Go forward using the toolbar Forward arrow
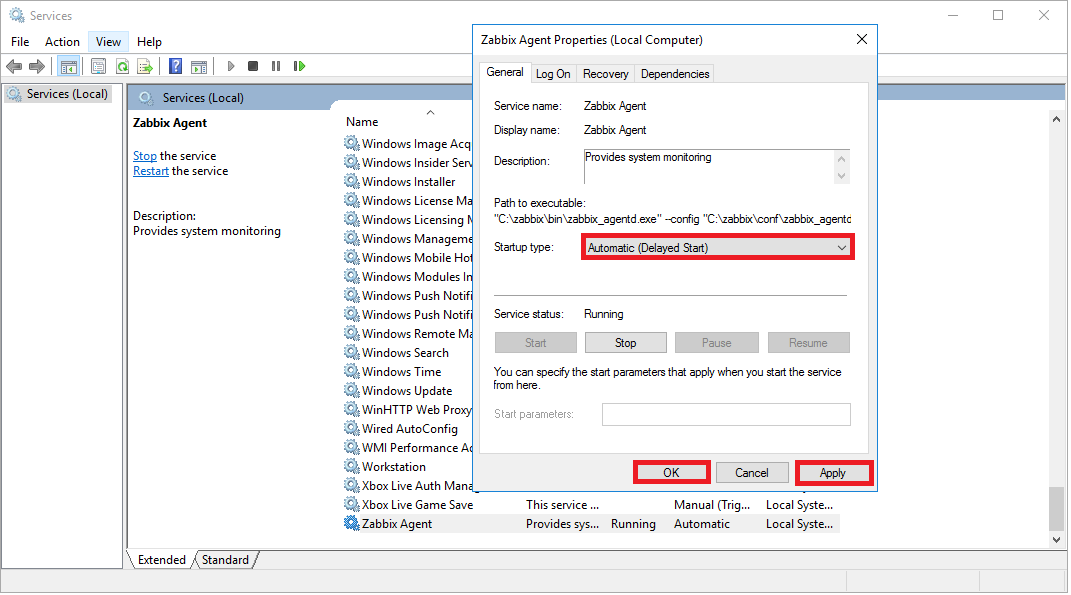This screenshot has height=595, width=1071. point(37,66)
